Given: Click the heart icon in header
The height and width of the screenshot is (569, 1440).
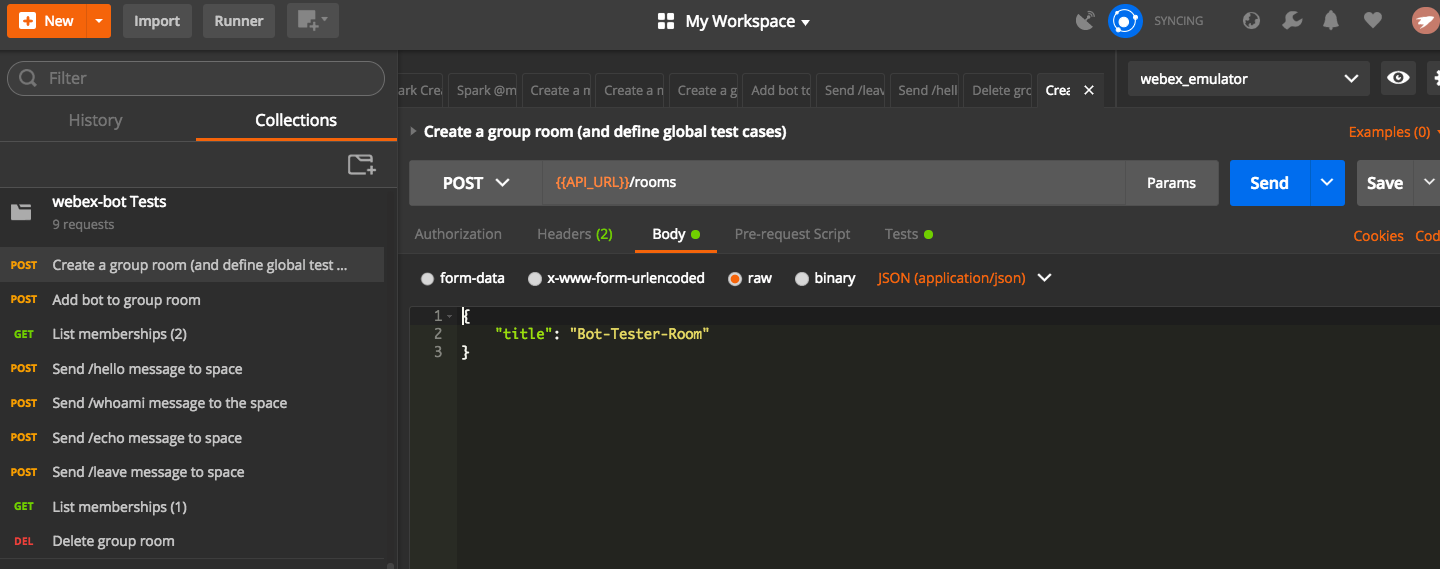Looking at the screenshot, I should 1372,21.
